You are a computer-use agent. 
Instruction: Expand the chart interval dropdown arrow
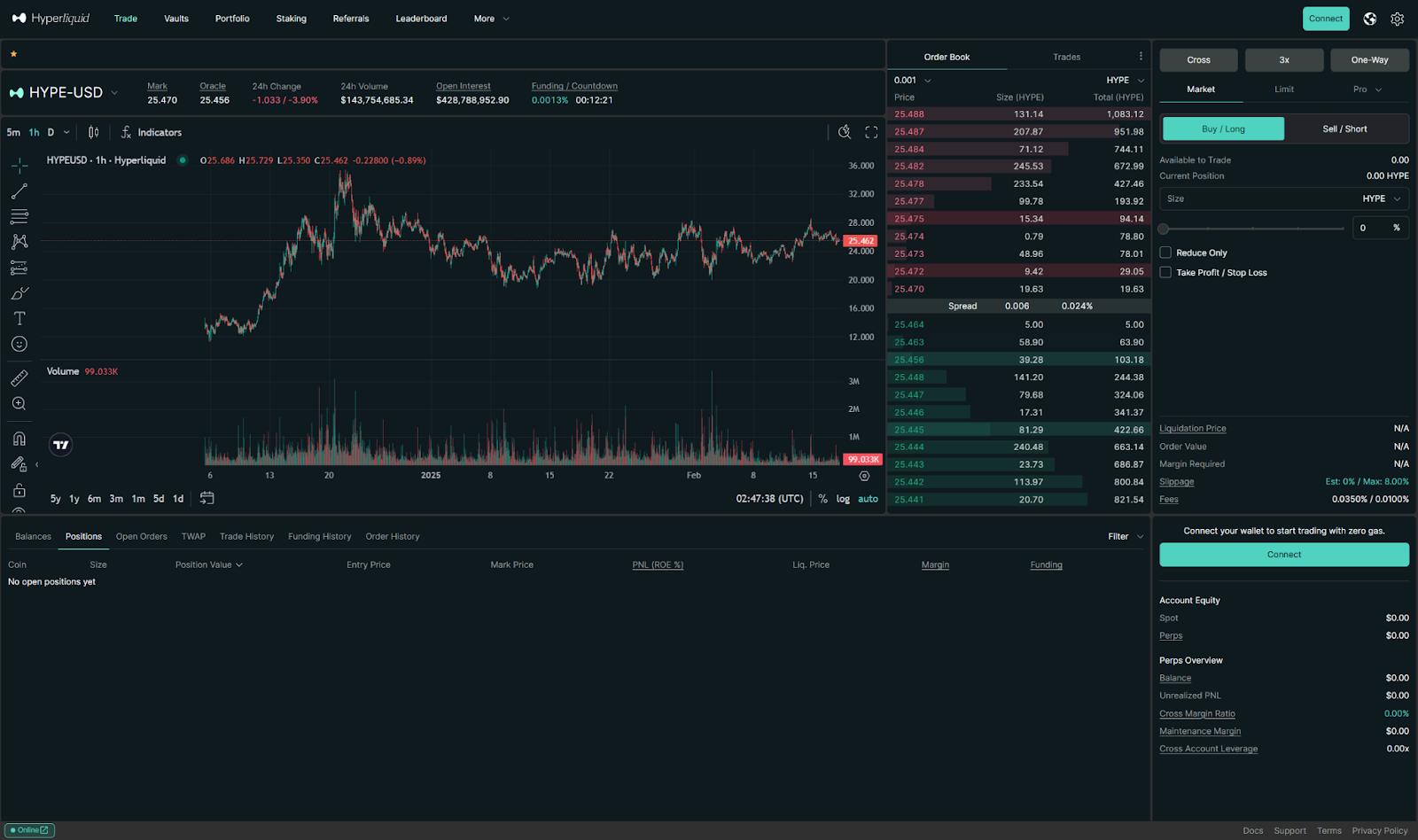66,132
